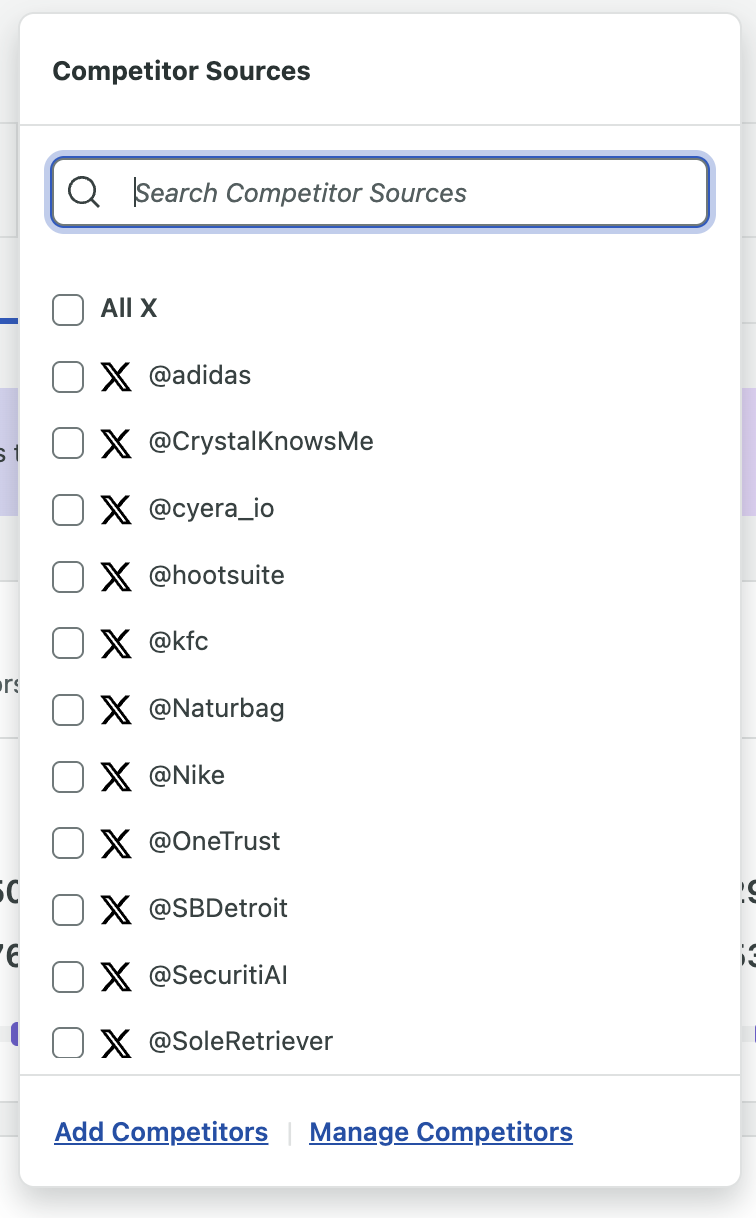Click the X logo beside @OneTrust
The height and width of the screenshot is (1218, 756).
[117, 842]
